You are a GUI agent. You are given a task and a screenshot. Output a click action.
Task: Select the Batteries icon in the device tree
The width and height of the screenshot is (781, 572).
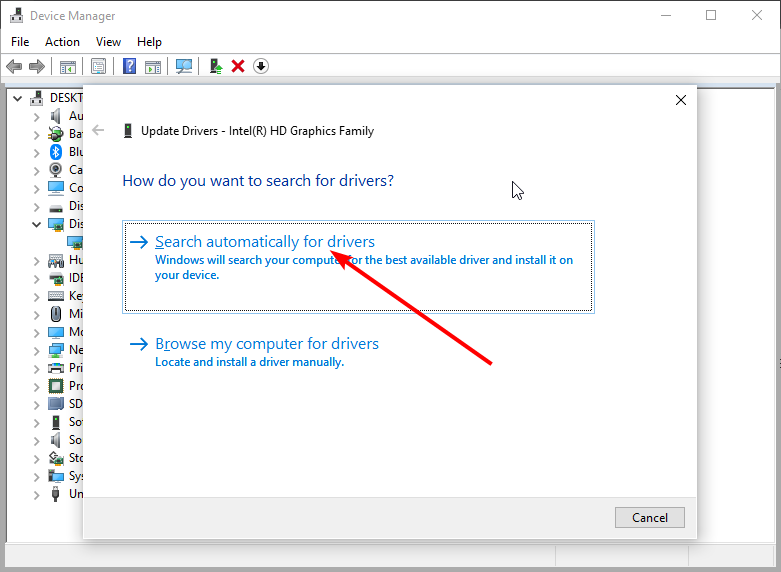pyautogui.click(x=56, y=134)
